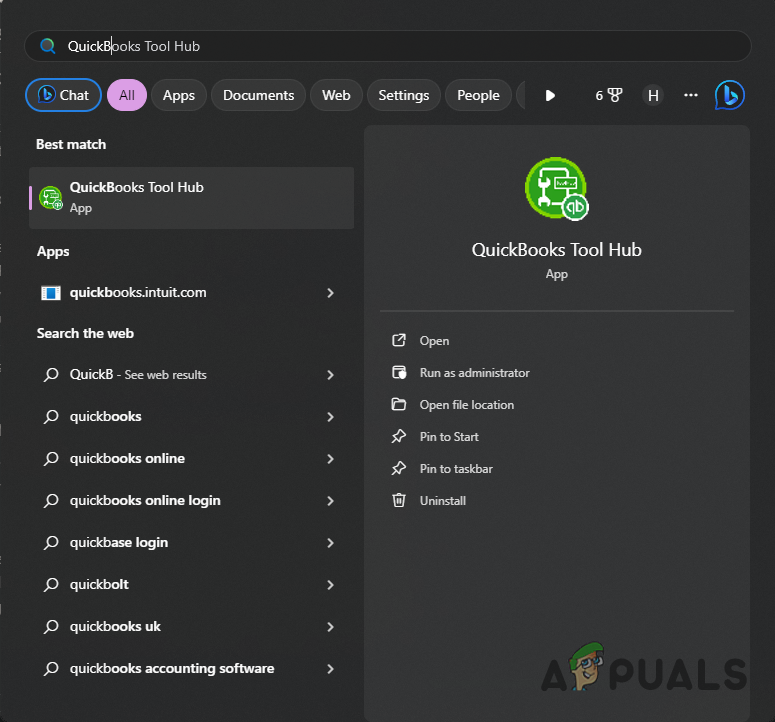
Task: Select quickbooks online login suggestion
Action: [191, 501]
